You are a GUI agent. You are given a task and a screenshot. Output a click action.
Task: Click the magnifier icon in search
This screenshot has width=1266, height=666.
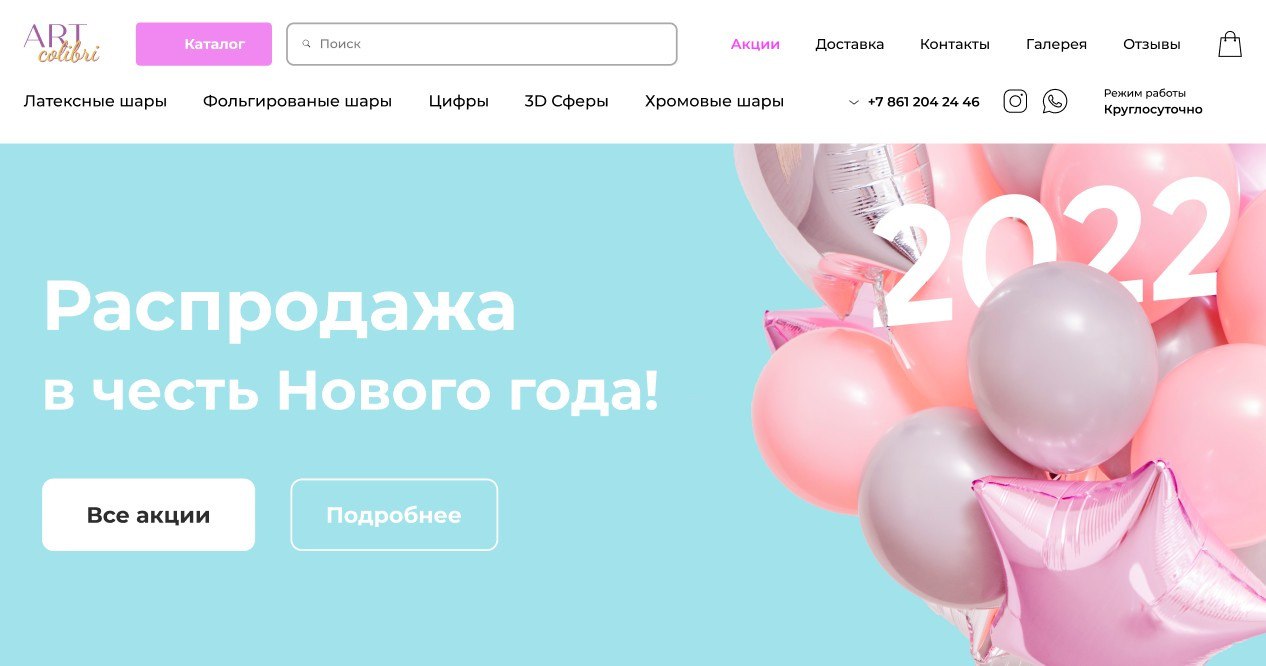307,44
